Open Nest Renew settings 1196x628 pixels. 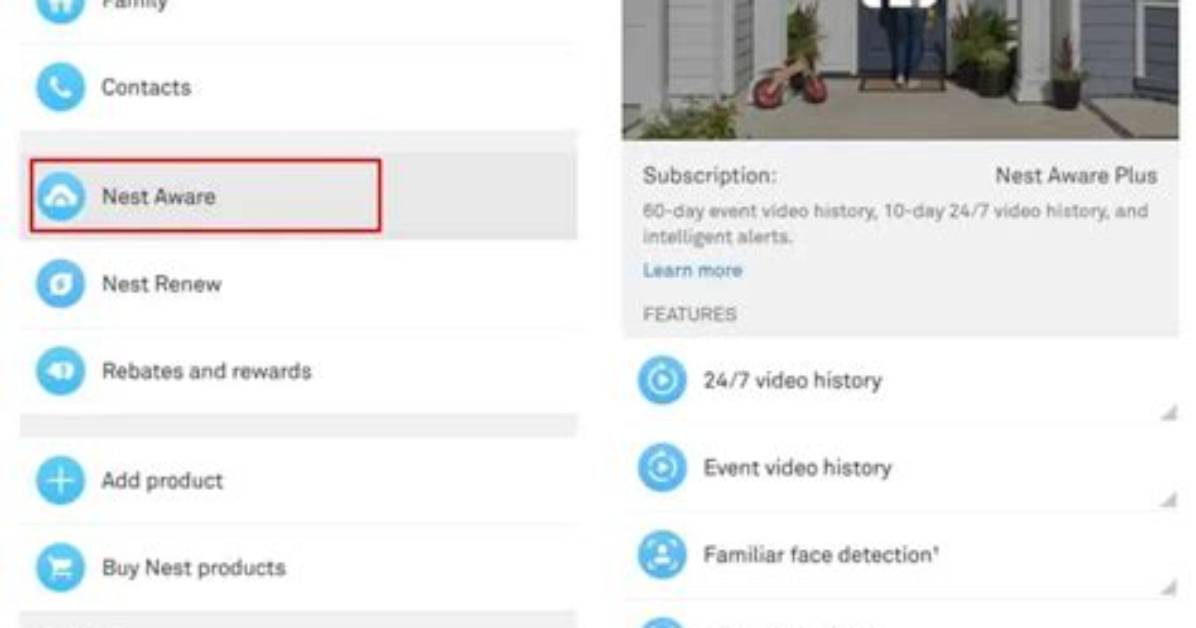pos(298,284)
